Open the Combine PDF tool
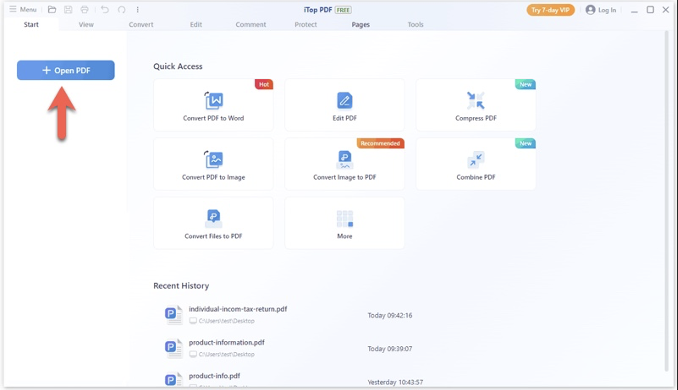The height and width of the screenshot is (390, 678). tap(476, 164)
